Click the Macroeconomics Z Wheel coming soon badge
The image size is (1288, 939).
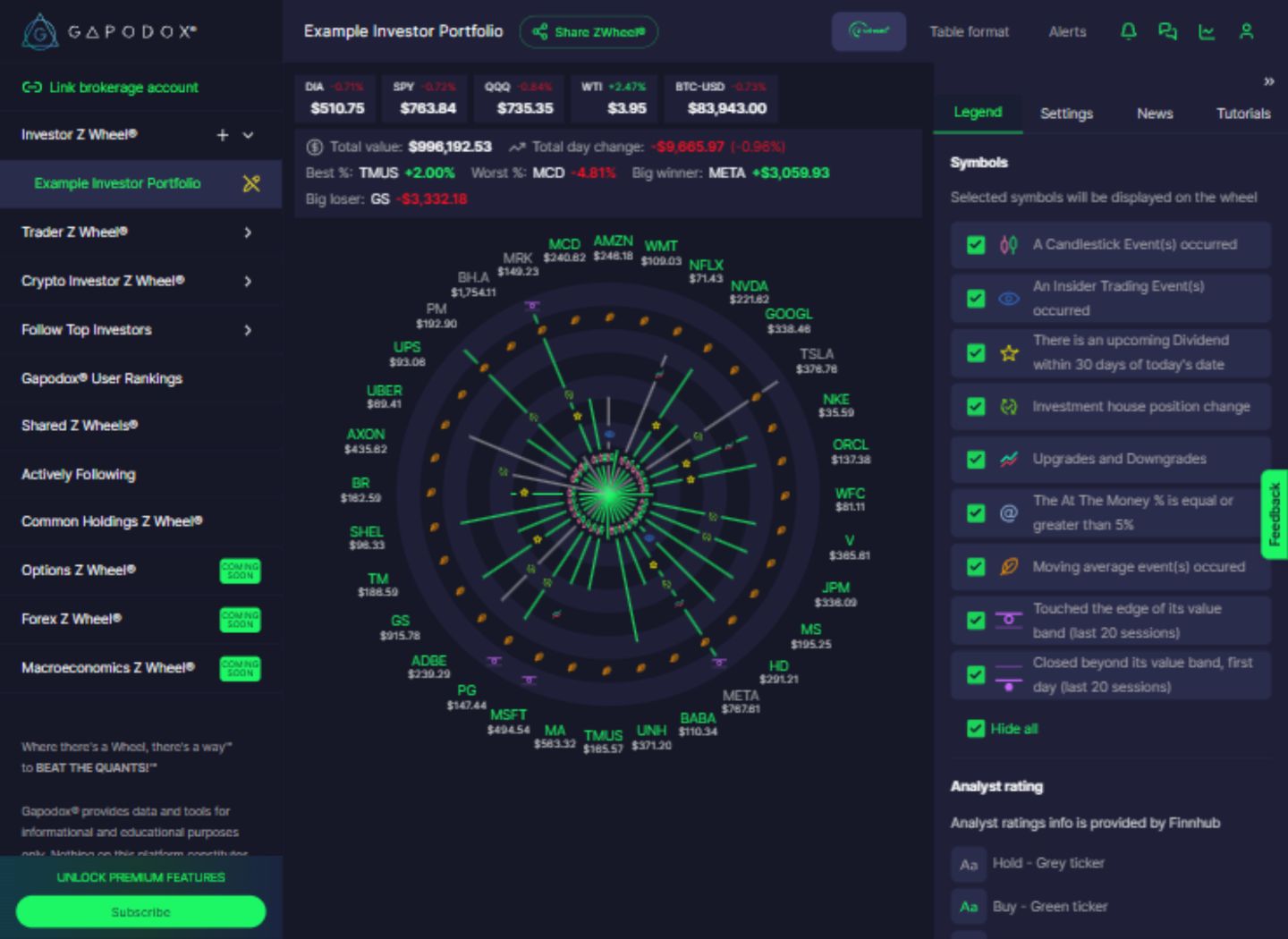click(240, 668)
